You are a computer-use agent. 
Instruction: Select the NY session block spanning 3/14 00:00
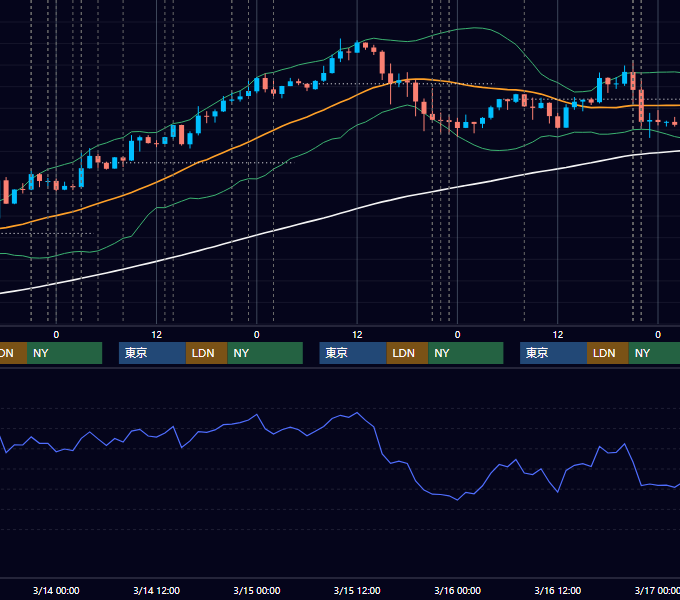click(64, 353)
